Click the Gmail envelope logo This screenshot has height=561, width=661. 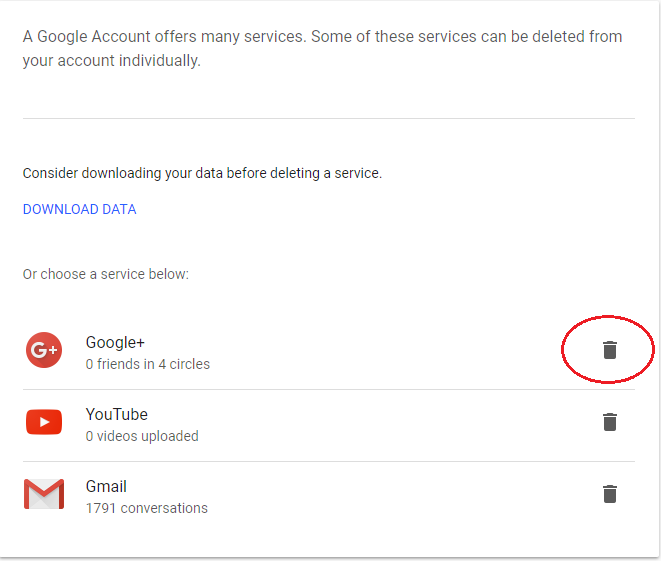(x=44, y=494)
